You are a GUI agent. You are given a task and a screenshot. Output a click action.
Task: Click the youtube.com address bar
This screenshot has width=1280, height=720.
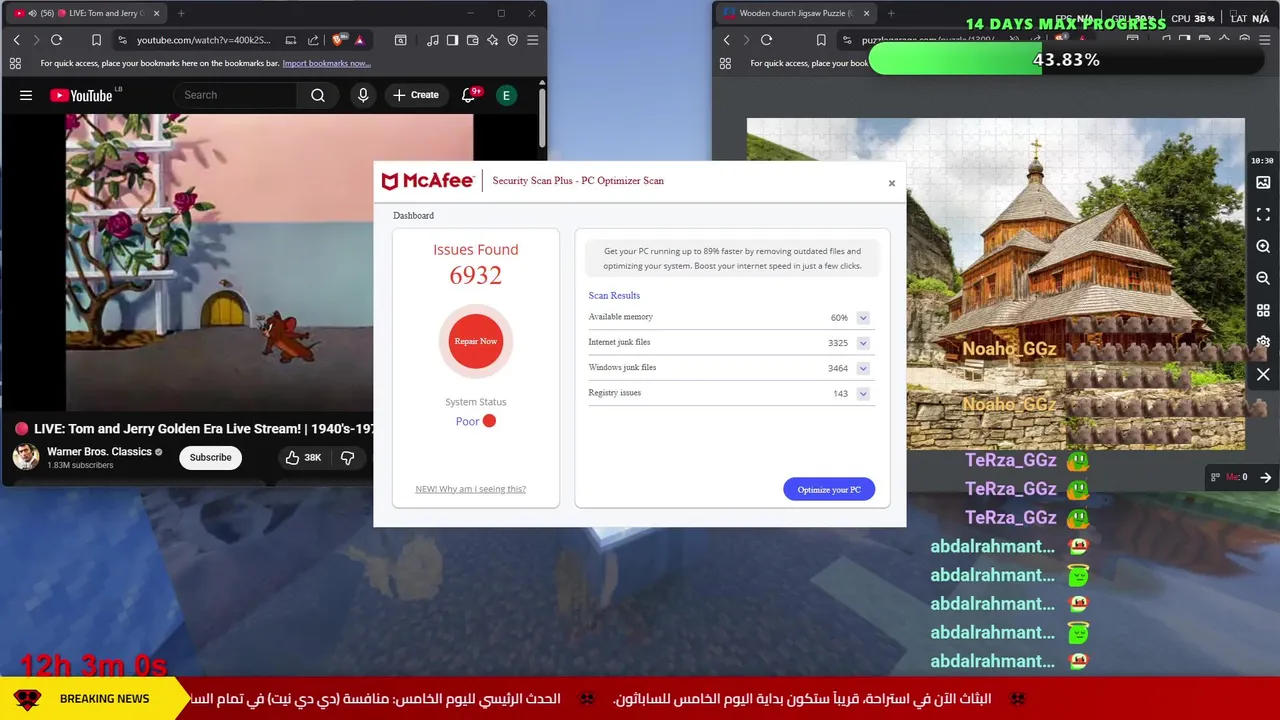click(x=204, y=40)
